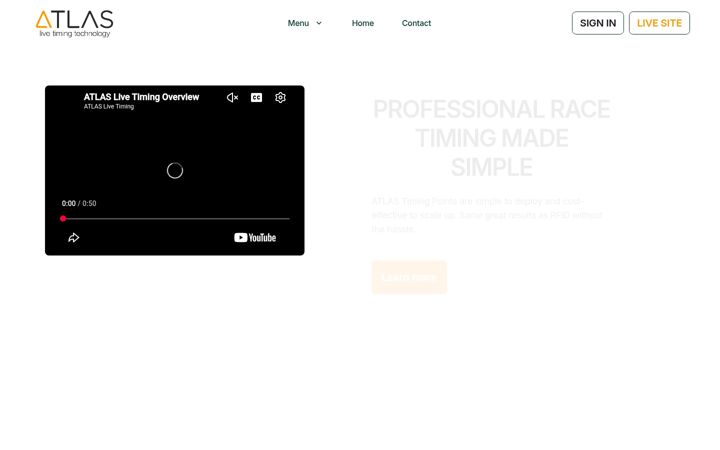Click the Professional Race Timing Made Simple heading
Screen dimensions: 720x450
[x=491, y=138]
